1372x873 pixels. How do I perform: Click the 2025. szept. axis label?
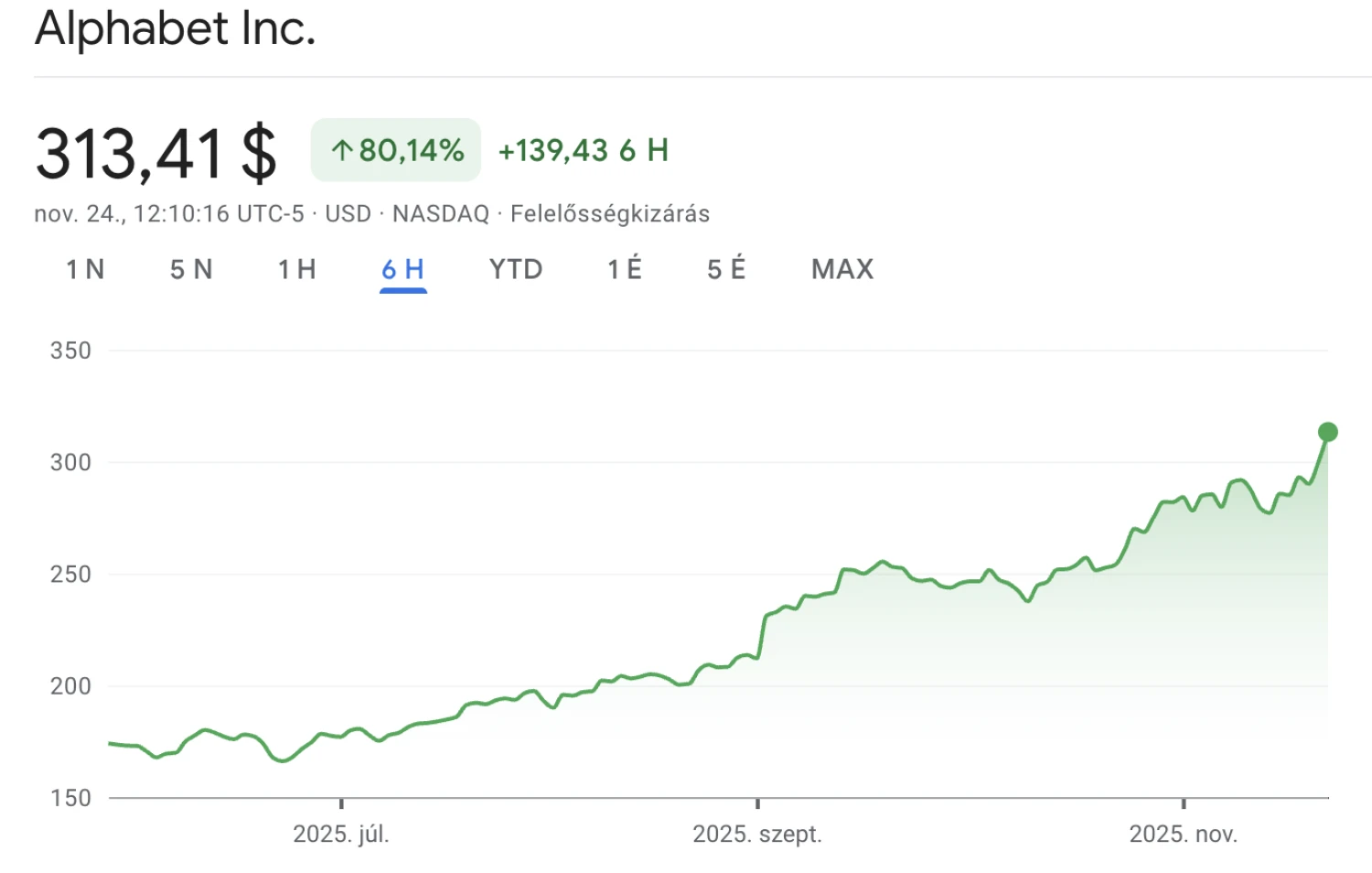pyautogui.click(x=757, y=834)
